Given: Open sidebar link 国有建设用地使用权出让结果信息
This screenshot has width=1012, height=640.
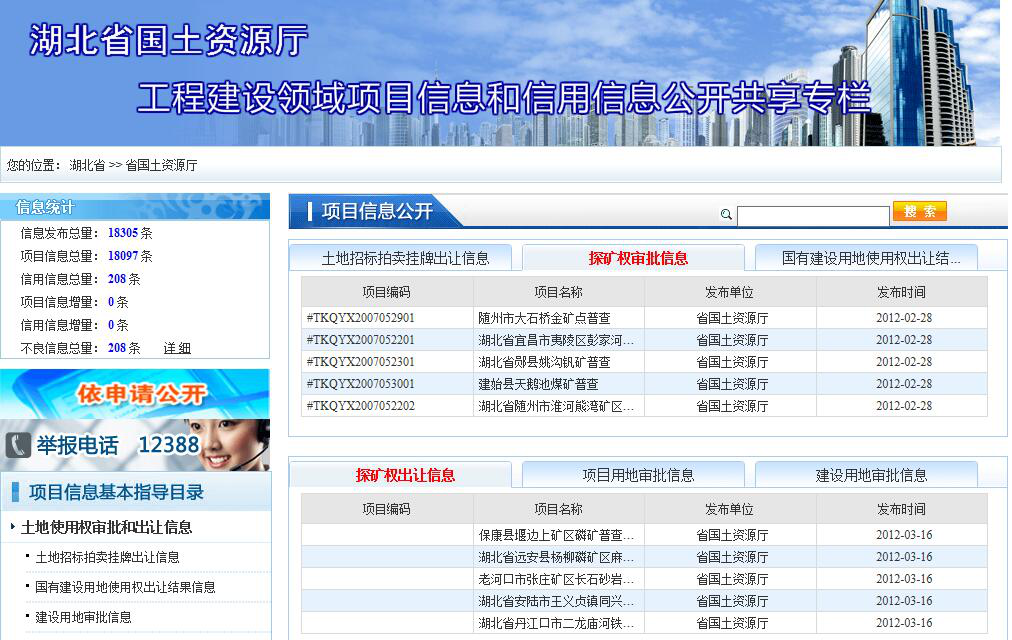Looking at the screenshot, I should pyautogui.click(x=125, y=587).
